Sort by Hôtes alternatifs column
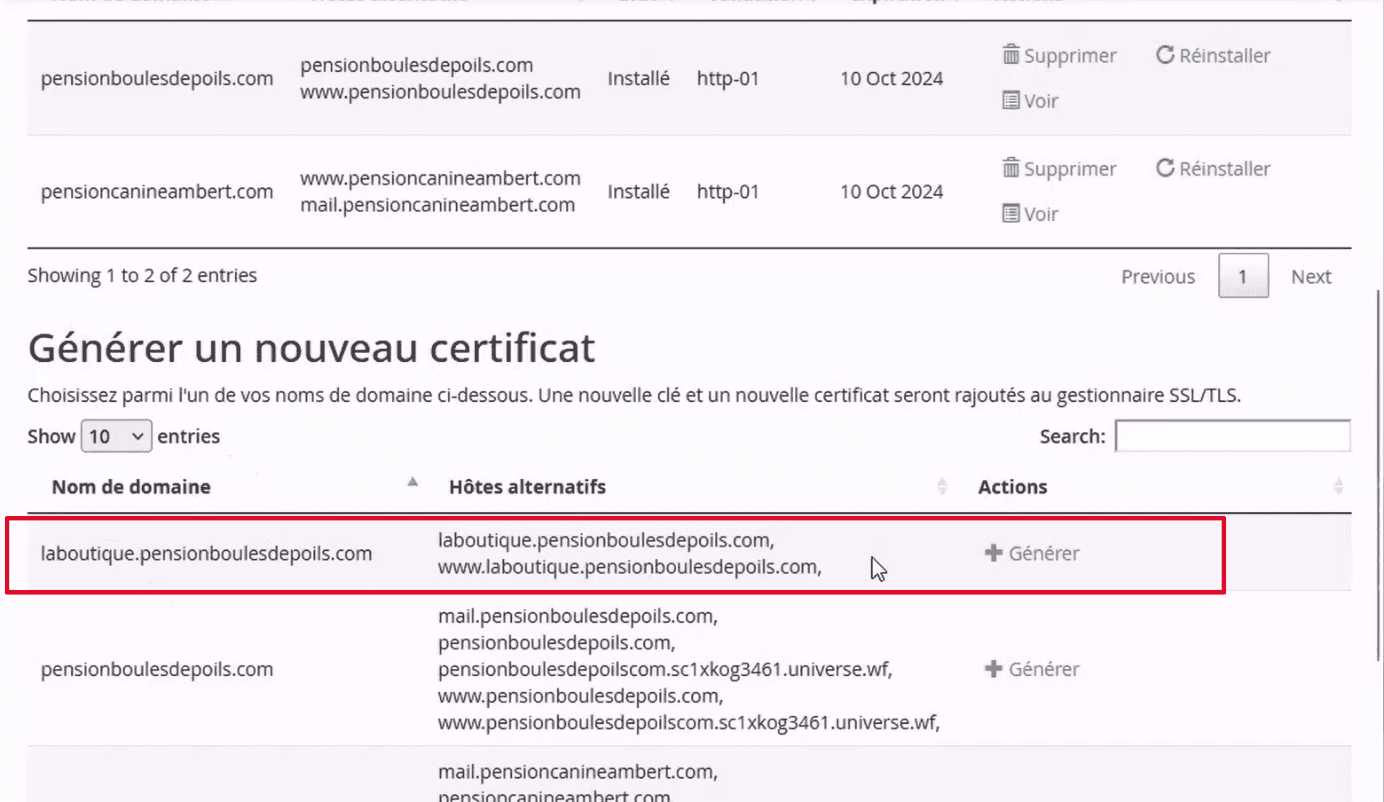The height and width of the screenshot is (802, 1384). (x=695, y=487)
